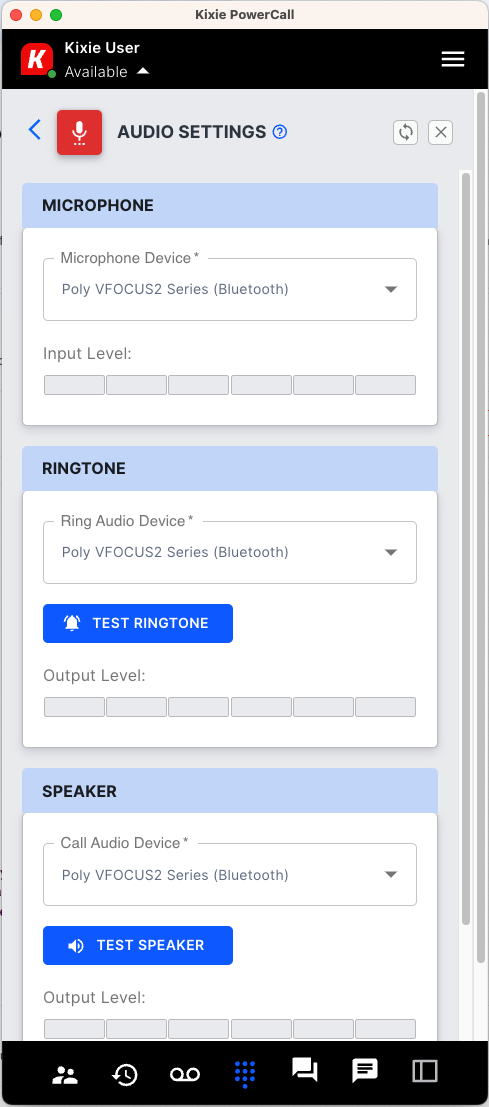489x1107 pixels.
Task: Click the Test Speaker button
Action: 138,945
